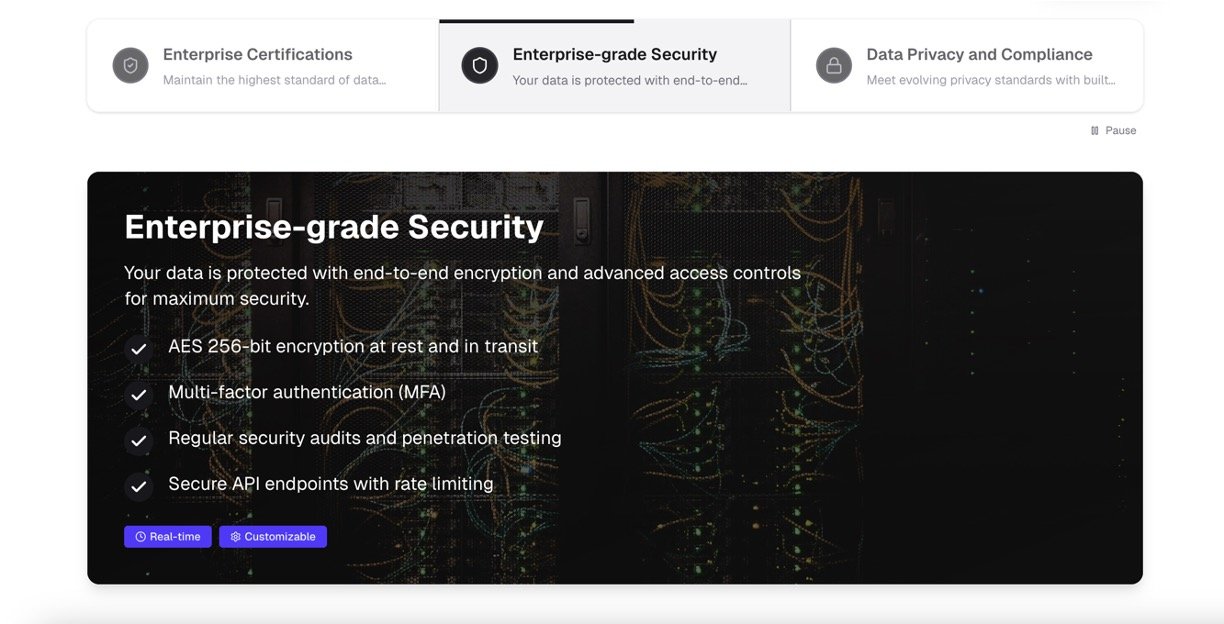Switch to the Enterprise Certifications tab title
The width and height of the screenshot is (1224, 624).
[x=257, y=55]
